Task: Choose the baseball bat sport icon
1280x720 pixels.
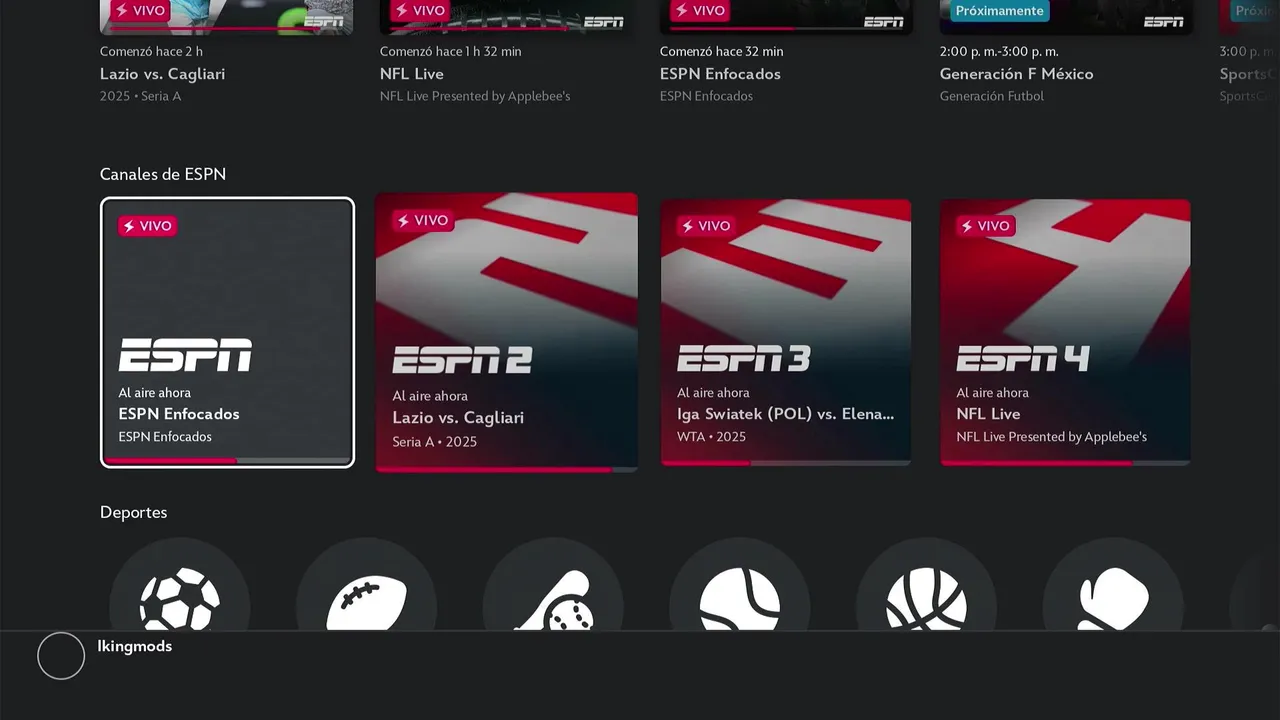Action: [553, 586]
